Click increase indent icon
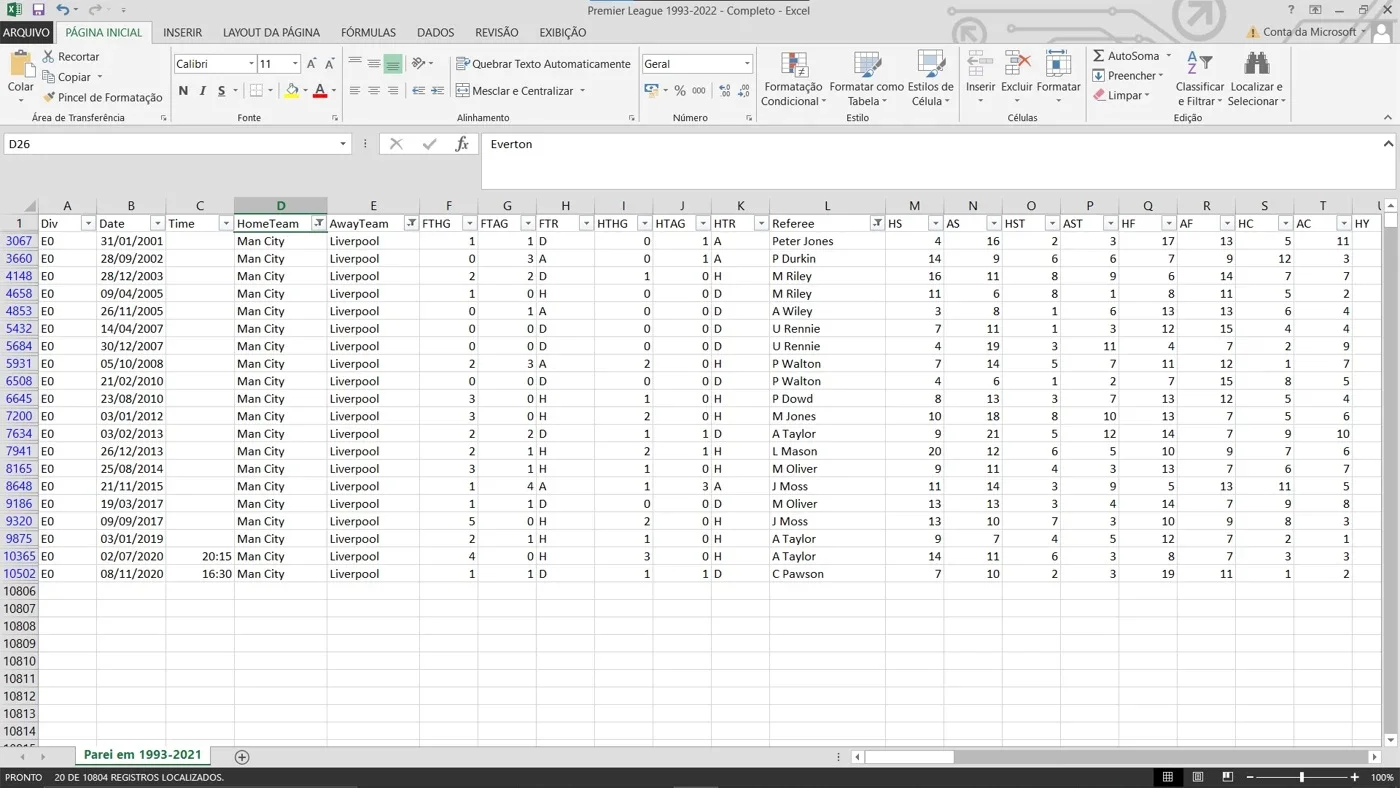The image size is (1400, 788). (438, 91)
